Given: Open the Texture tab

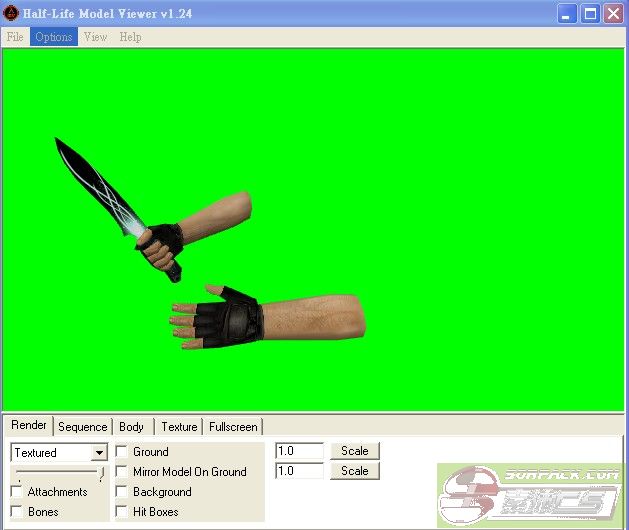Looking at the screenshot, I should (179, 427).
